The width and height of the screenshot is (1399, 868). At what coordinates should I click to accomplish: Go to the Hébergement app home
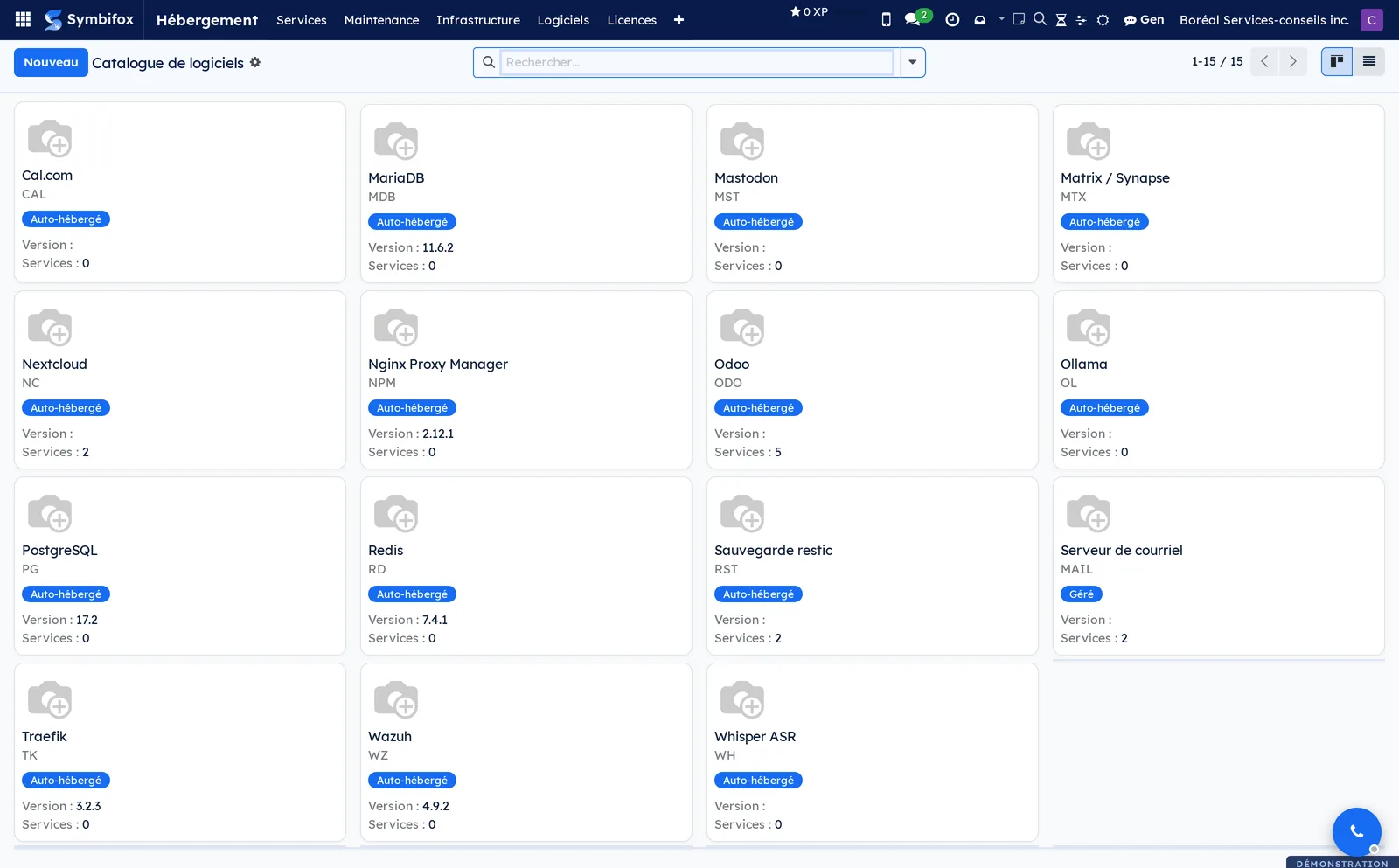point(207,19)
